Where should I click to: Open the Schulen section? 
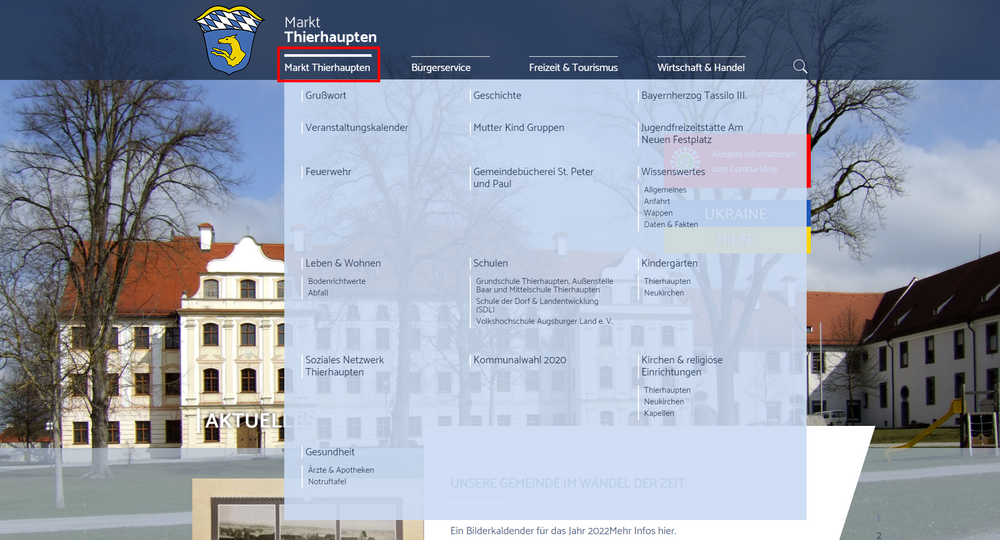[490, 263]
